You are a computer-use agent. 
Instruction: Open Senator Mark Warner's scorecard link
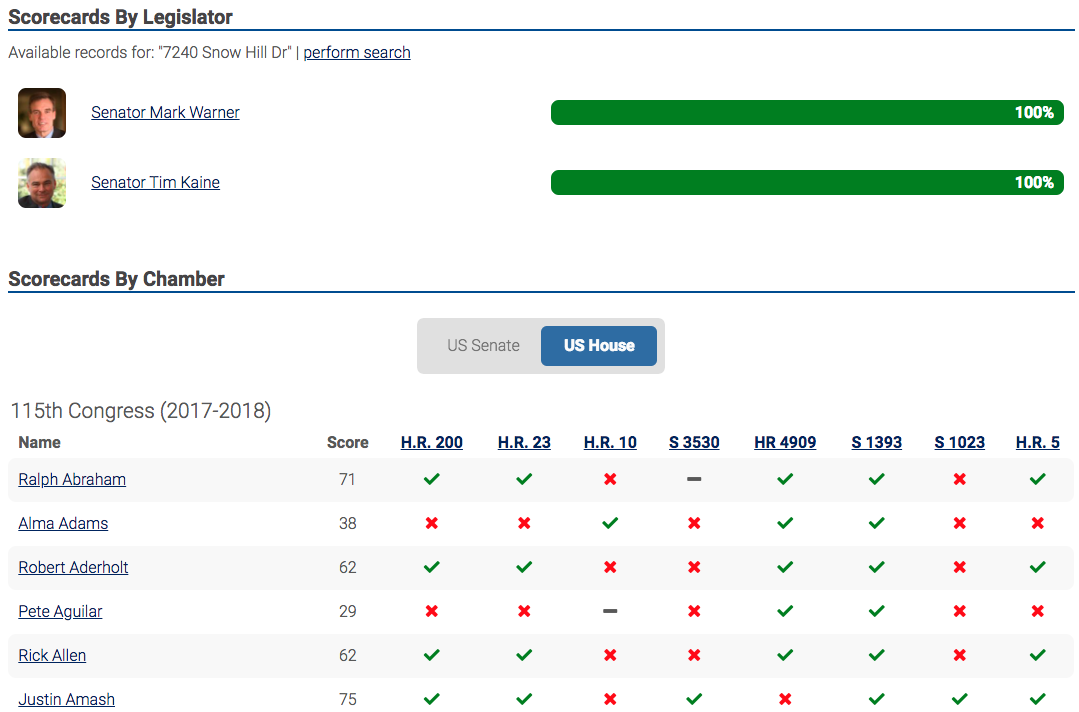pos(165,112)
